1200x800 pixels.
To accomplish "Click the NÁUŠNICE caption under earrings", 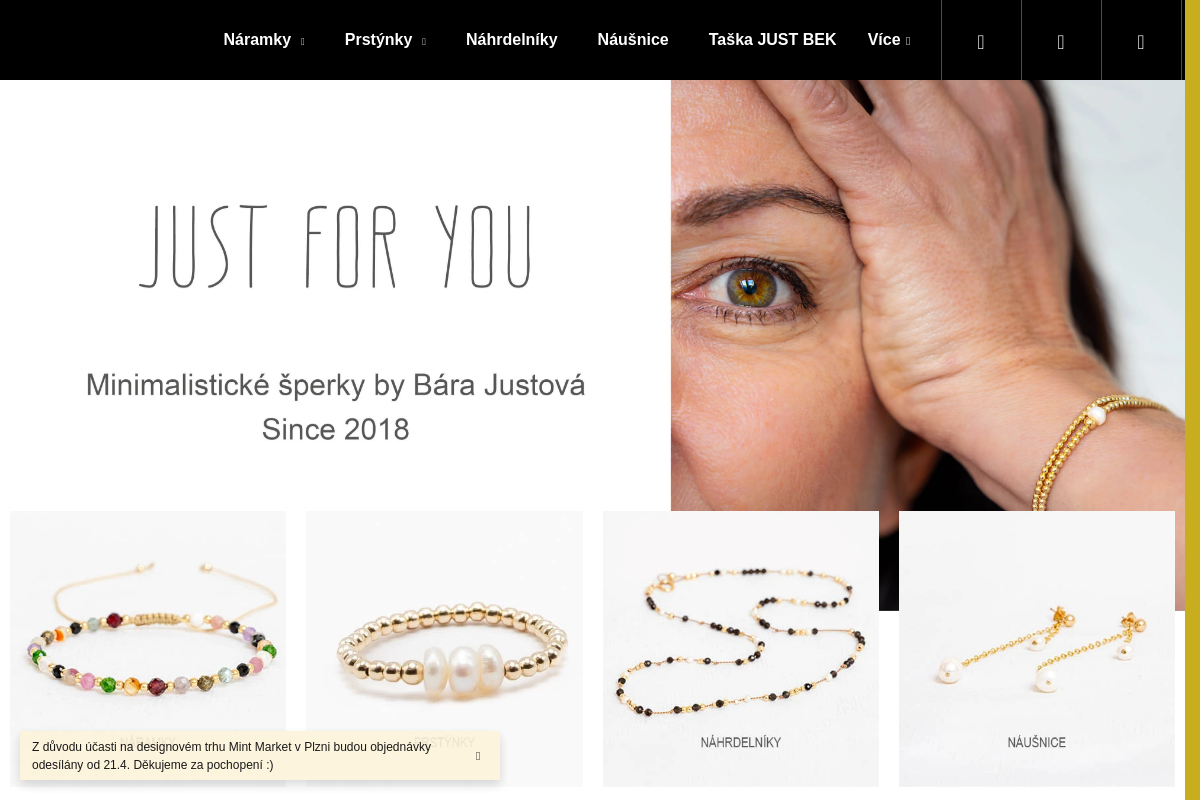I will point(1037,743).
